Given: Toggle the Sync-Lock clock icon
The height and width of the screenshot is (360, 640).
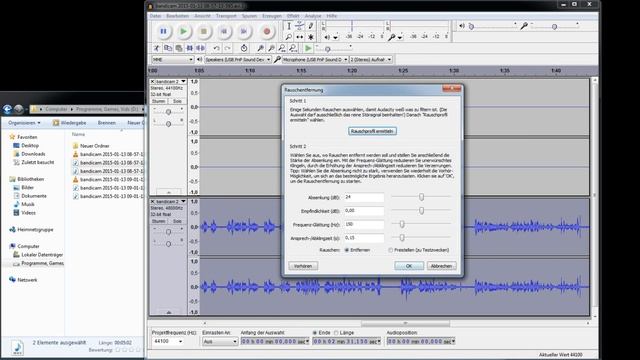Looking at the screenshot, I should pos(244,48).
